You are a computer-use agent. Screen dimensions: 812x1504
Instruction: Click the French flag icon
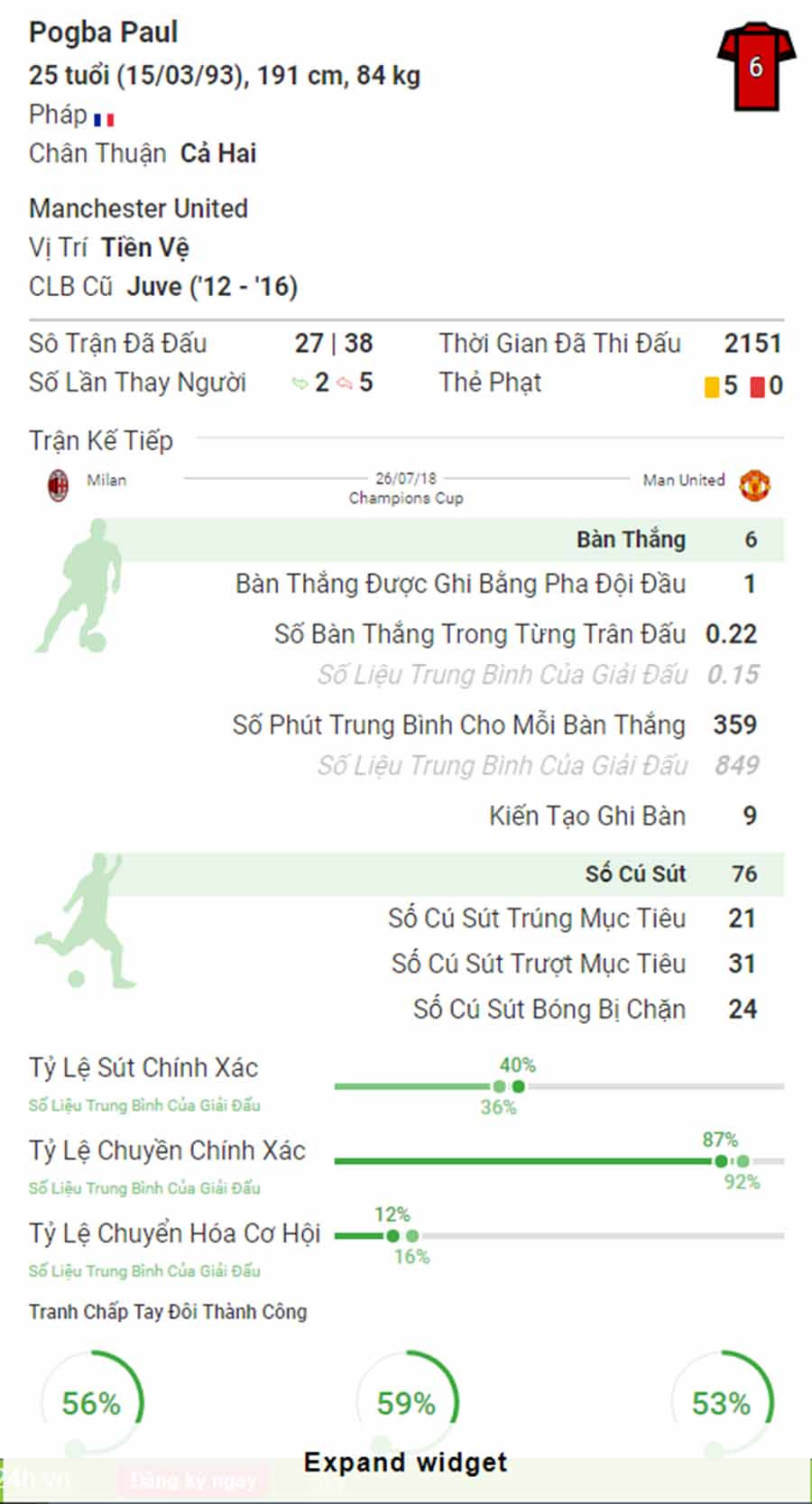point(104,119)
